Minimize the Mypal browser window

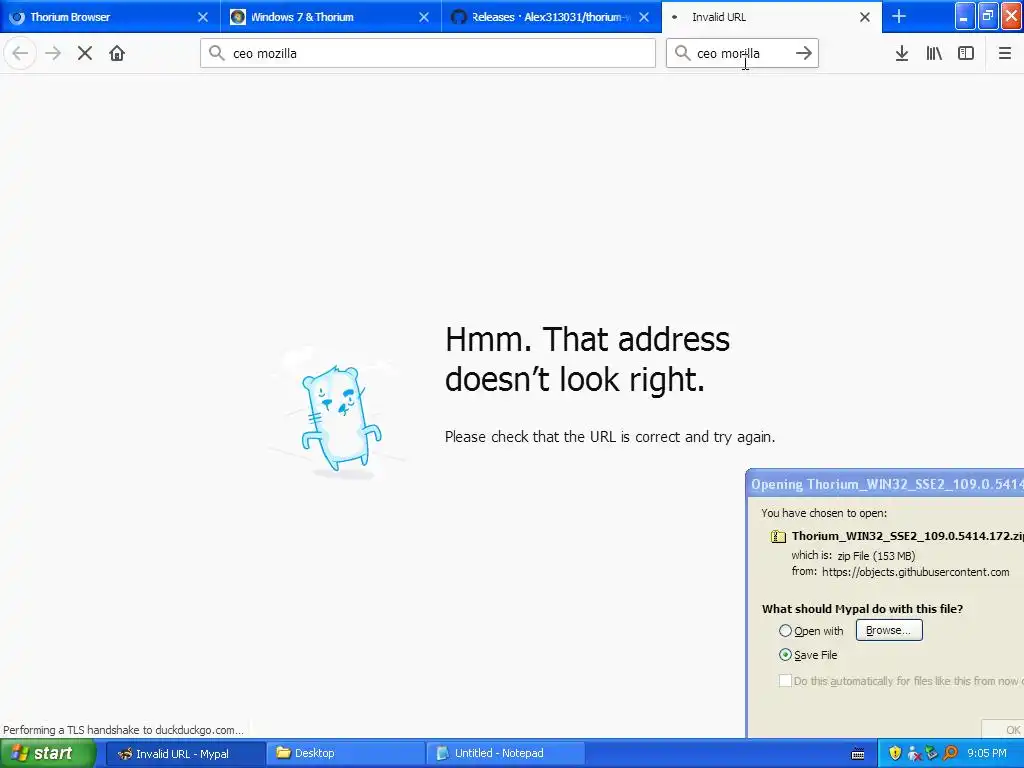coord(965,16)
